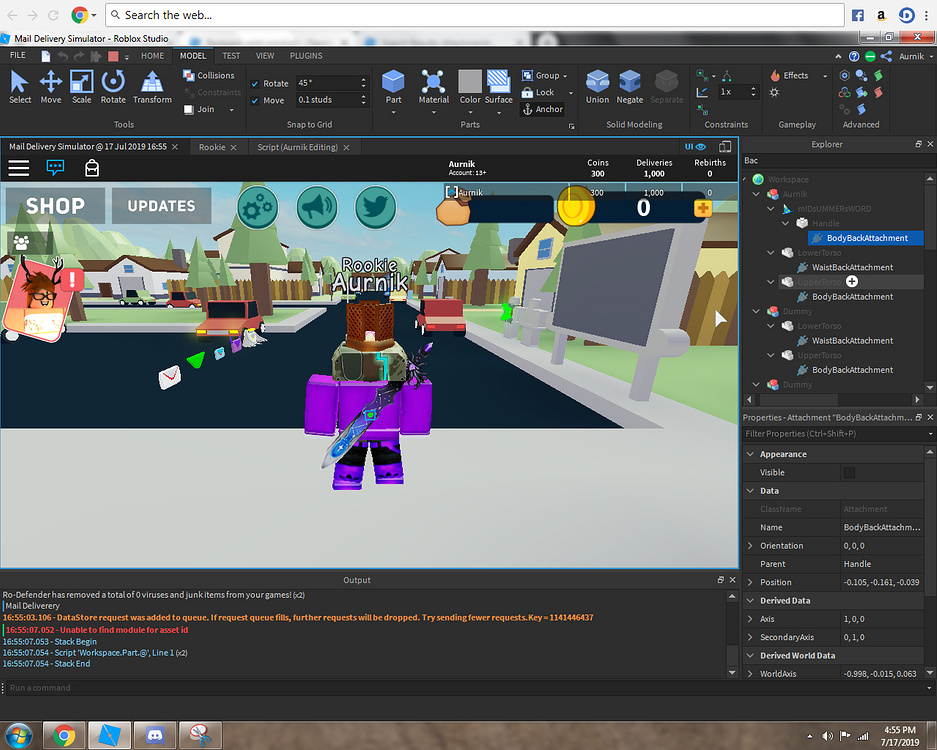Image resolution: width=937 pixels, height=750 pixels.
Task: Uncheck the Rotate snap checkbox
Action: 256,83
